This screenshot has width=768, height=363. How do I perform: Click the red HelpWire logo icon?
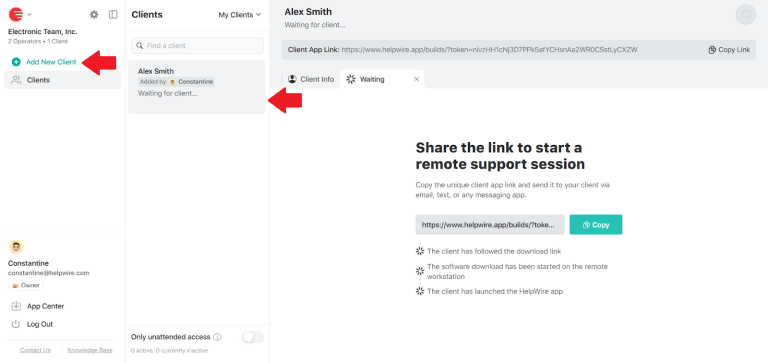(x=16, y=15)
